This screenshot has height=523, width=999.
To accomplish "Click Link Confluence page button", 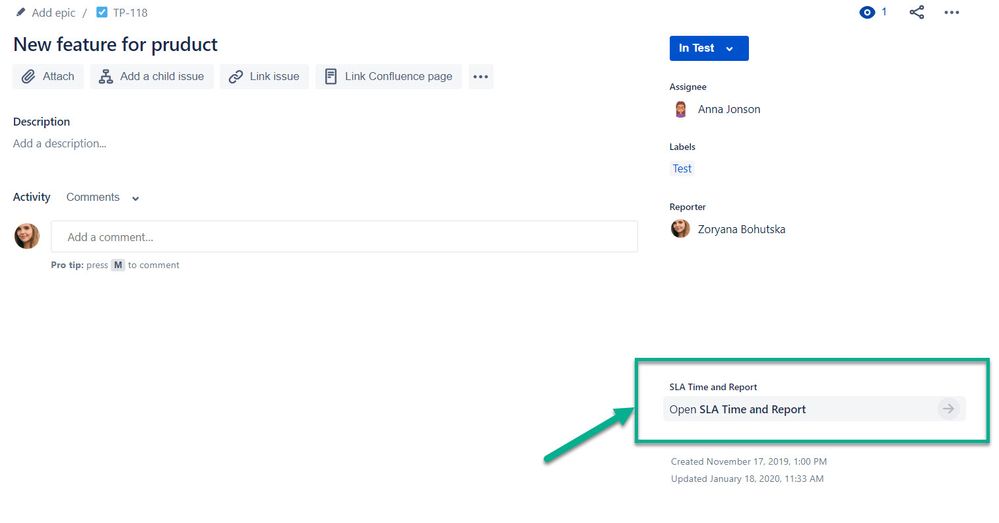I will [389, 76].
